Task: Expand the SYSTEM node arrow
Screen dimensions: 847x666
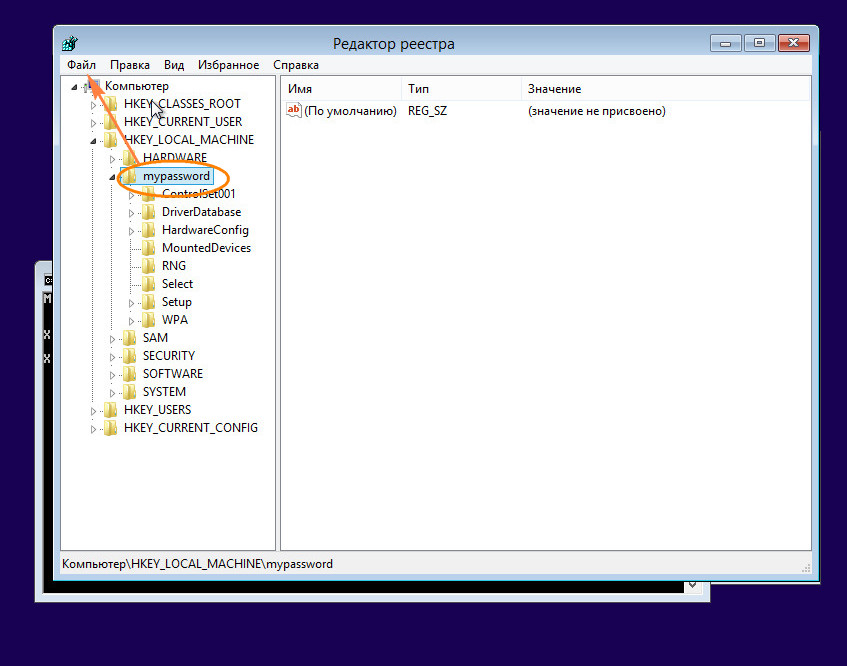Action: pyautogui.click(x=112, y=393)
